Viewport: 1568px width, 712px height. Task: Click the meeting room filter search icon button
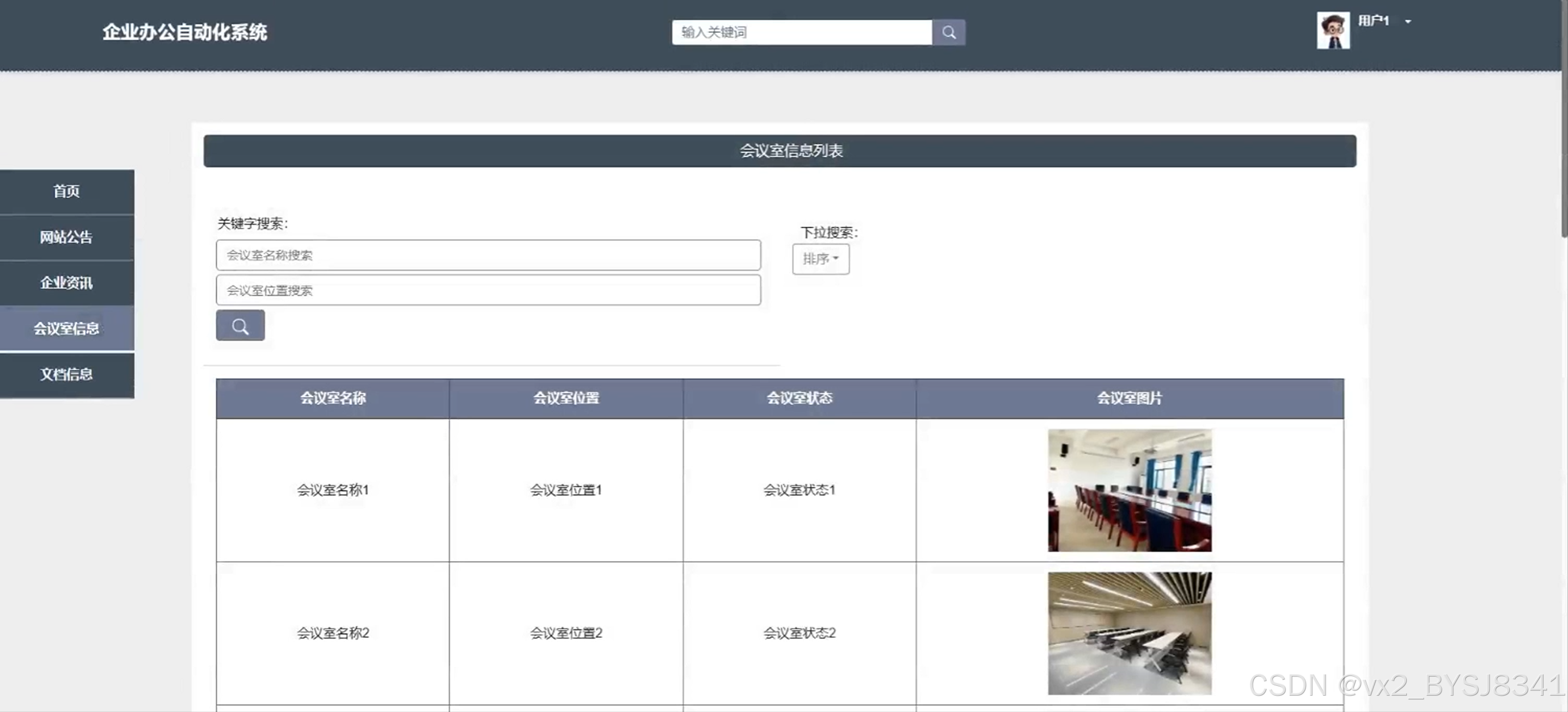click(240, 326)
